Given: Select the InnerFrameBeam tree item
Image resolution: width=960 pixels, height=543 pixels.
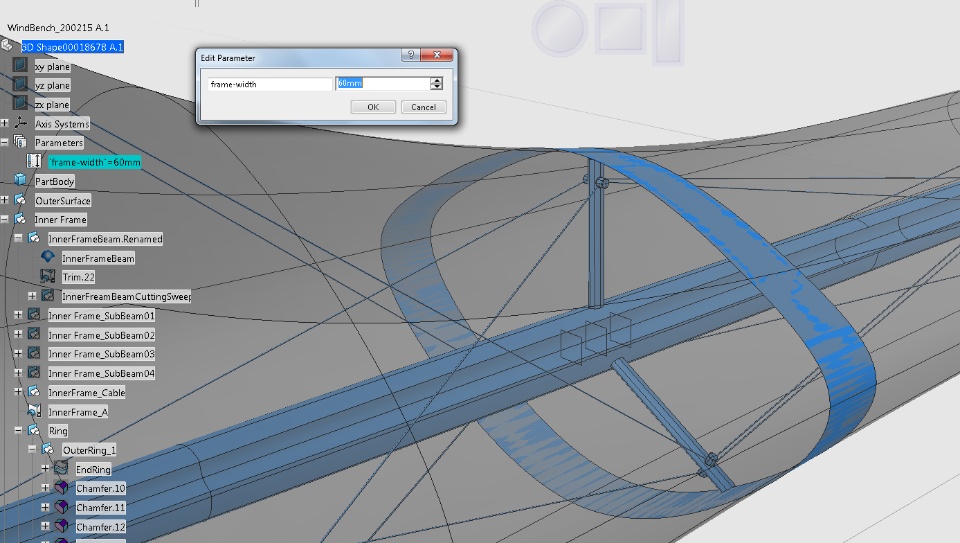Looking at the screenshot, I should pos(98,258).
